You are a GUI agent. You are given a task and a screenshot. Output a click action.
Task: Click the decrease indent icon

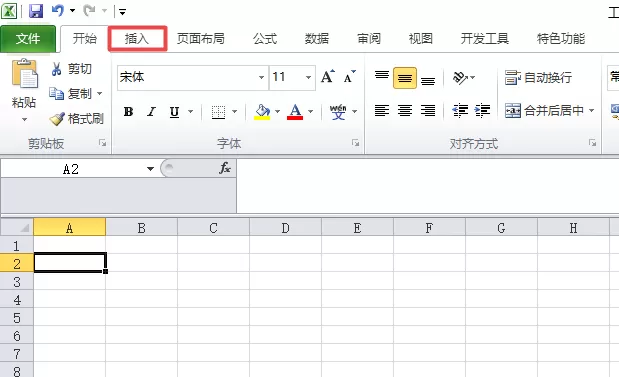[460, 111]
